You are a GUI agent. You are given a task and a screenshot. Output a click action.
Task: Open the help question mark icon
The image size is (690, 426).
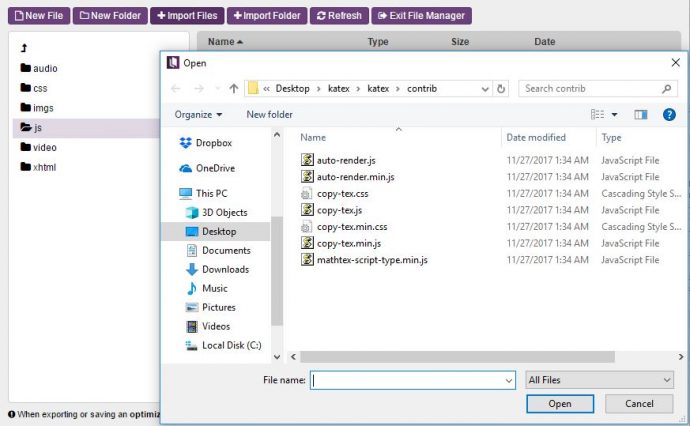tap(668, 115)
